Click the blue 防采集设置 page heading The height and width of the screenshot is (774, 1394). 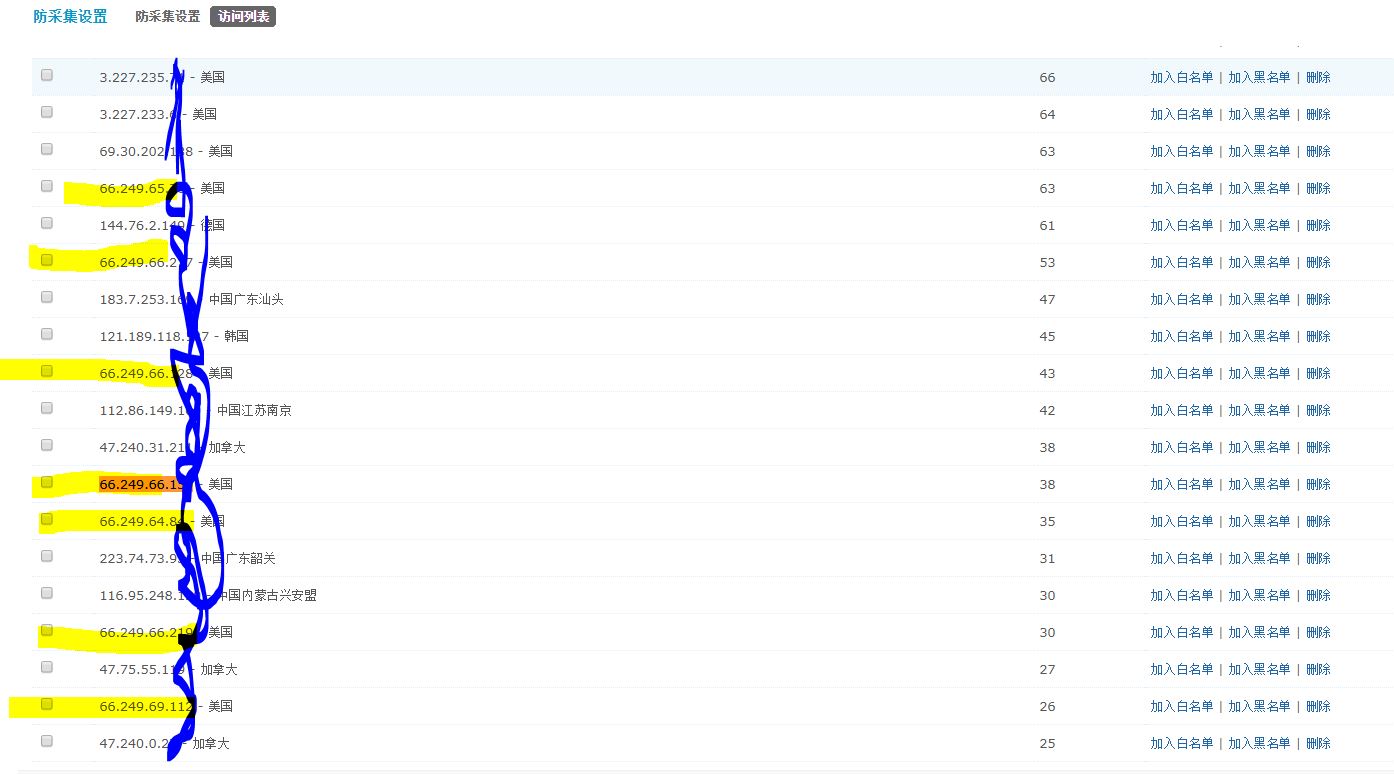(x=70, y=16)
